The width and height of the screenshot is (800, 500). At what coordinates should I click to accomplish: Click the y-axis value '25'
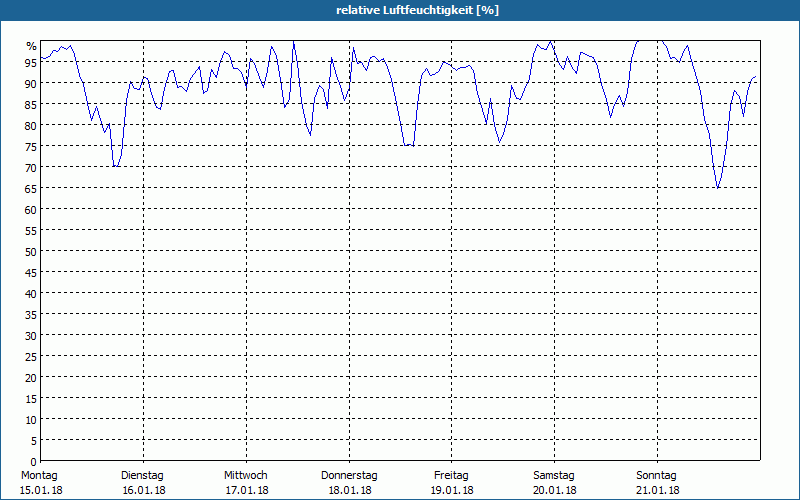31,357
